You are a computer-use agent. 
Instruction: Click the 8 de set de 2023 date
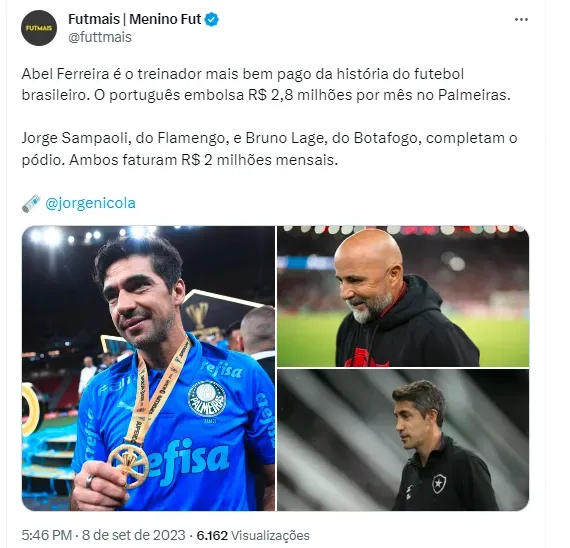coord(133,535)
